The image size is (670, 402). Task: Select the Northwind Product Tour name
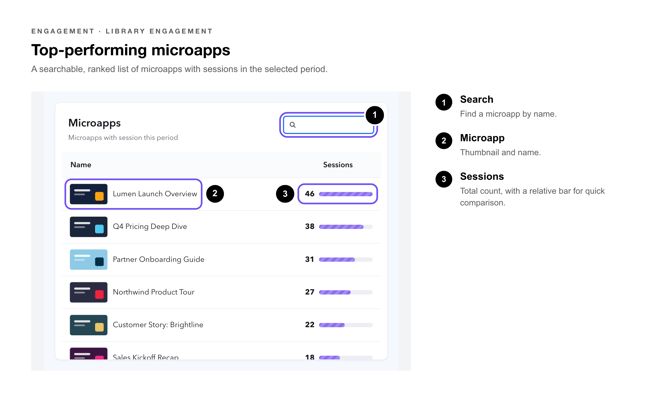pos(153,292)
